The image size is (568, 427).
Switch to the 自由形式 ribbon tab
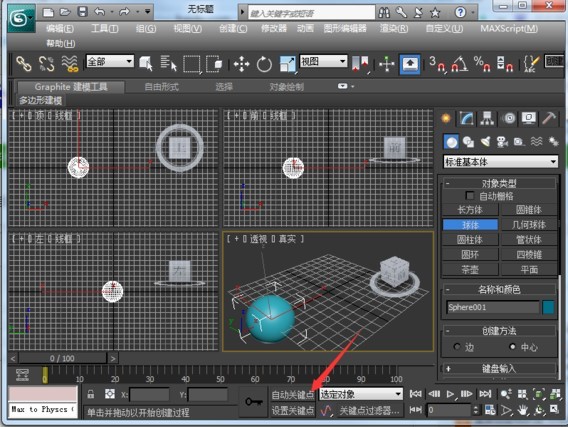[x=162, y=87]
